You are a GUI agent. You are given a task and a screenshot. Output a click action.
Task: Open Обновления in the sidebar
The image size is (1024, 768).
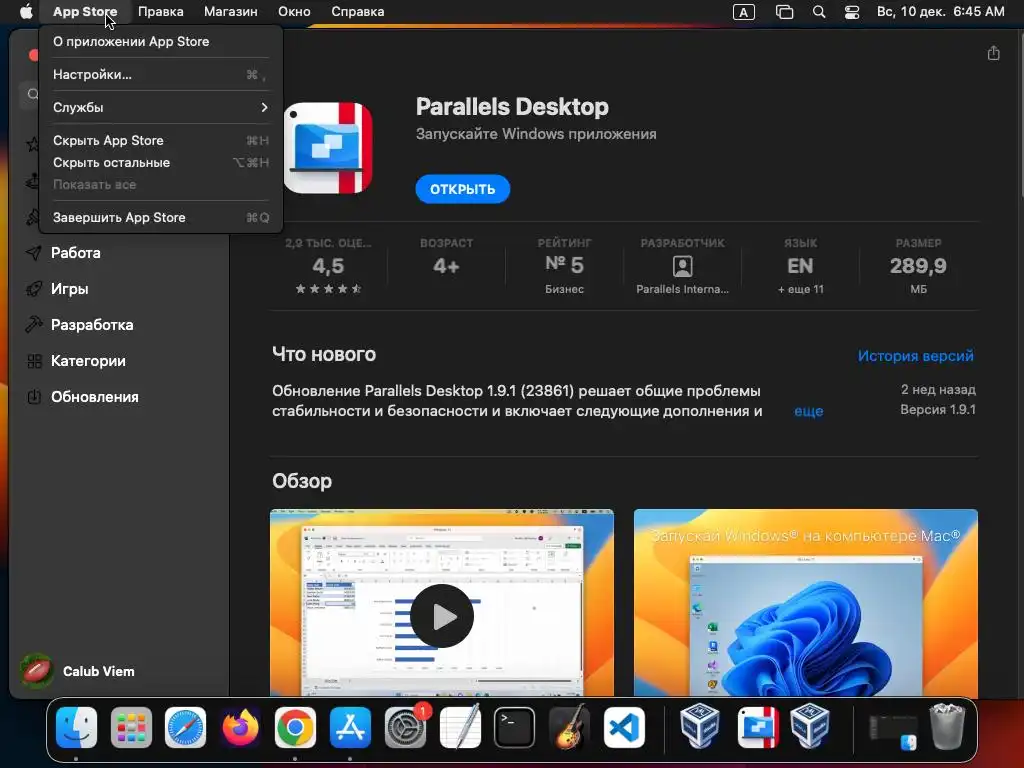click(x=95, y=396)
